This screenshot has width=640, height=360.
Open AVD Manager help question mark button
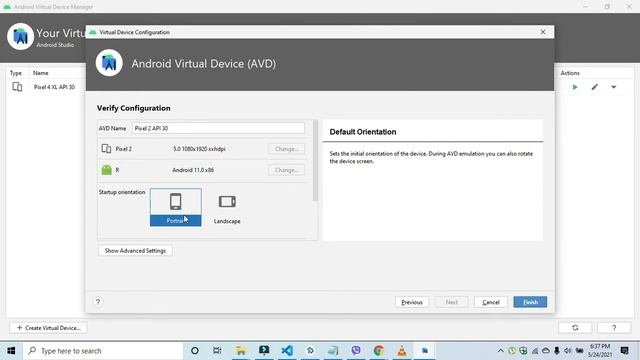pos(614,328)
